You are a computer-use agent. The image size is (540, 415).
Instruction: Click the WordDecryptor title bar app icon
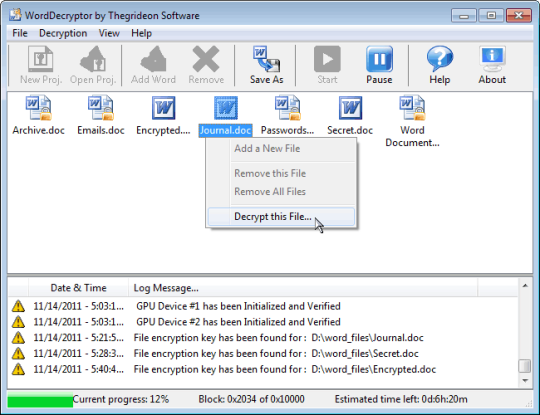(15, 15)
